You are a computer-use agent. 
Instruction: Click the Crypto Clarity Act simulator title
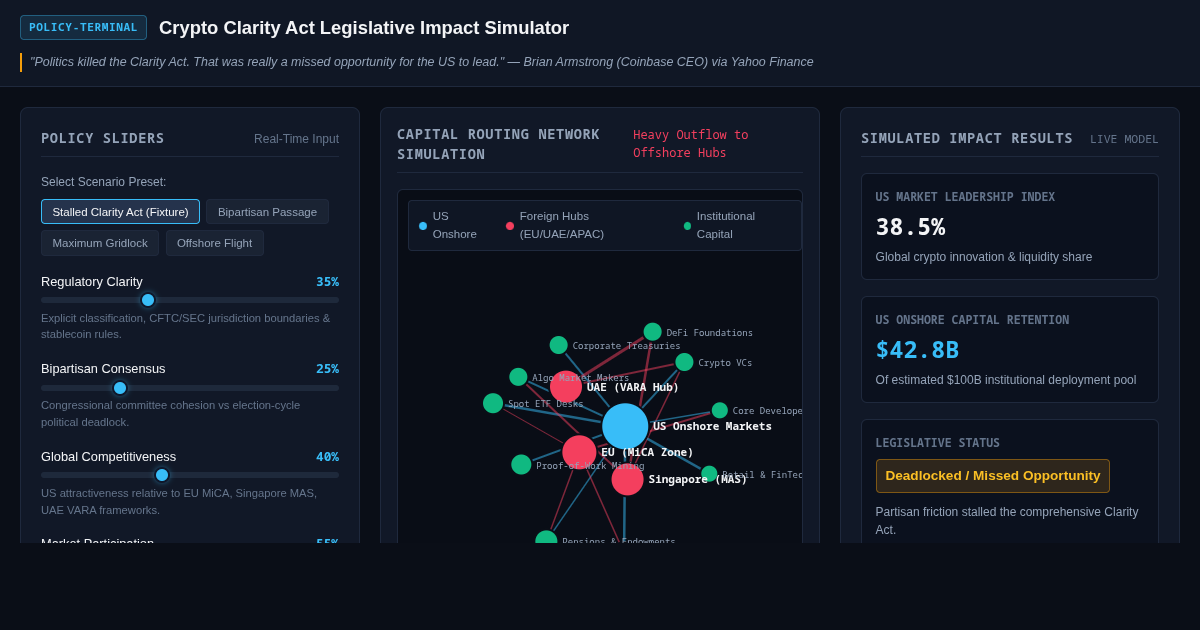click(x=364, y=28)
